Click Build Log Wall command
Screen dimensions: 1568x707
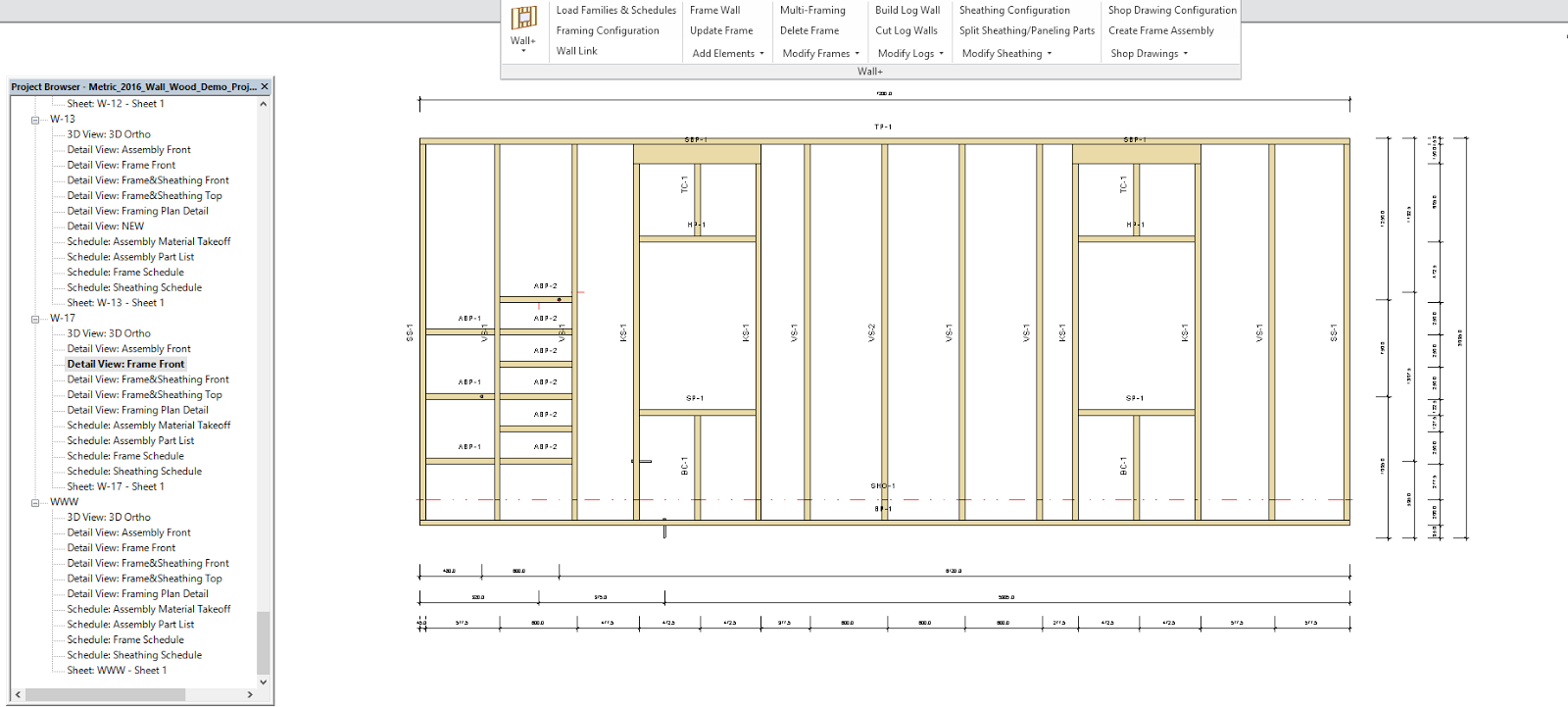[907, 10]
